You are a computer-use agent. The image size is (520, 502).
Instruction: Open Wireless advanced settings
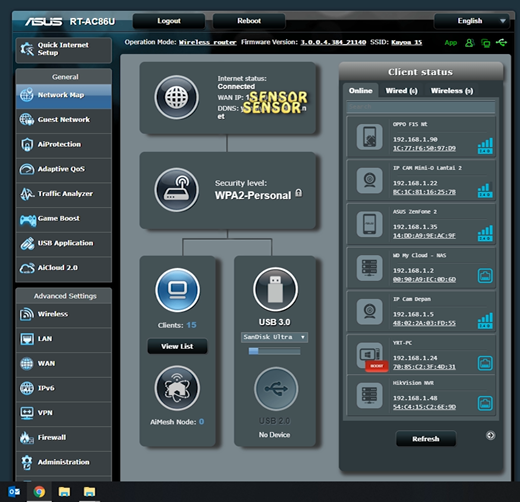[63, 314]
